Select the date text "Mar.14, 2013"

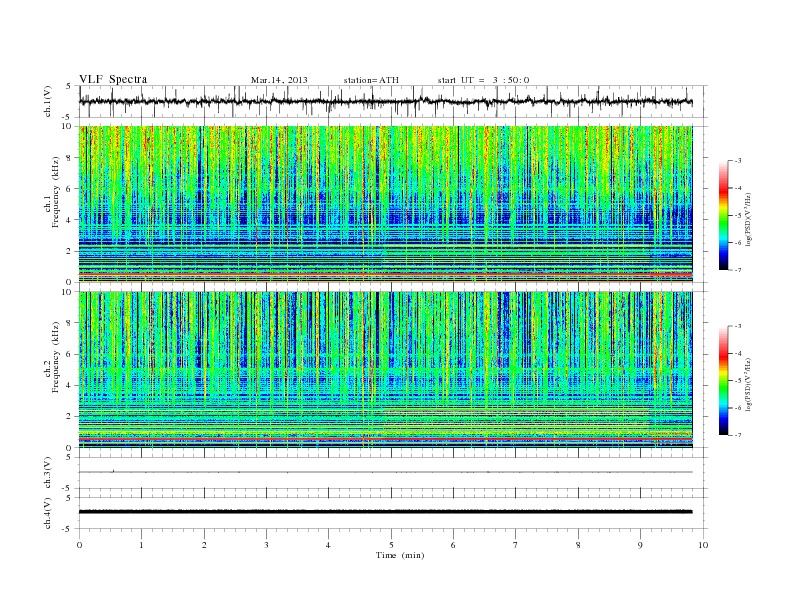point(279,80)
